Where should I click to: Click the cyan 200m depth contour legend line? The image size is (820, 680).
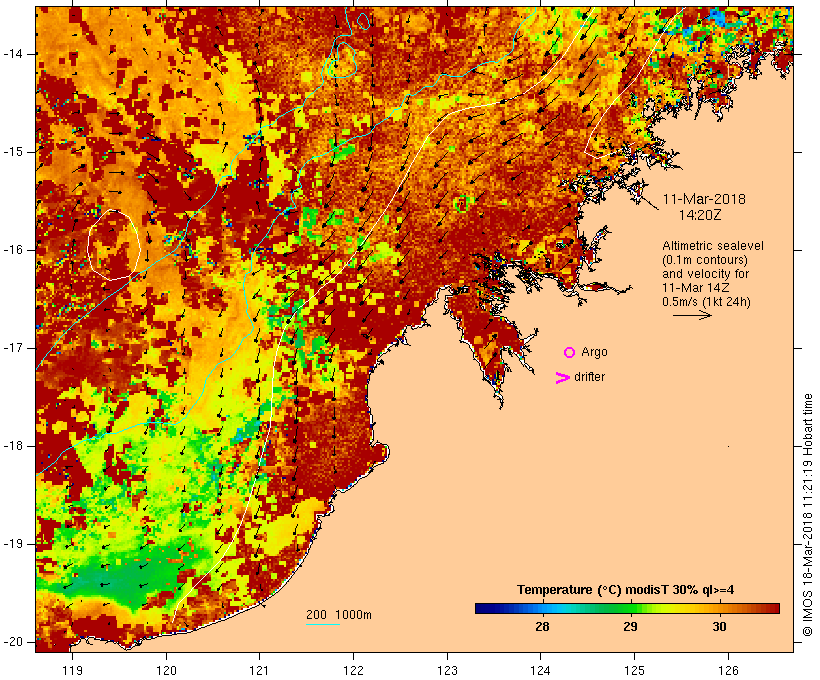pyautogui.click(x=323, y=624)
